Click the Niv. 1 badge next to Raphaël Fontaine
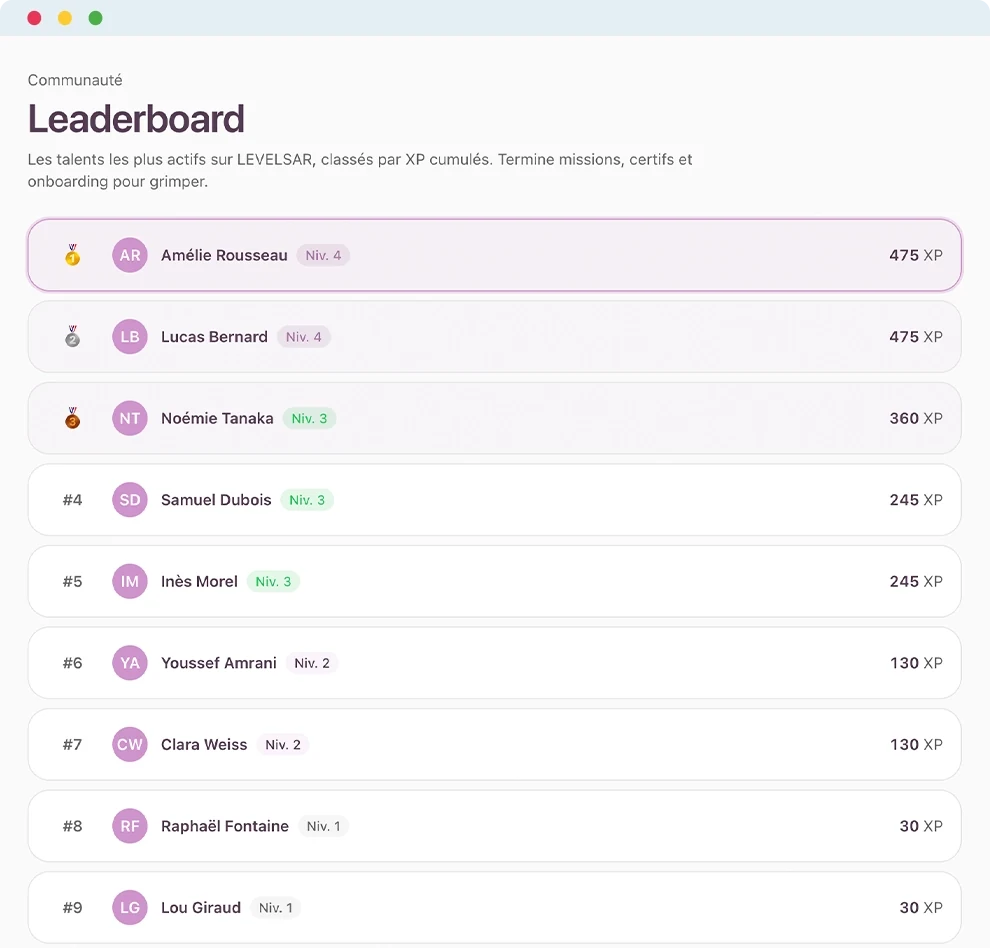 (323, 825)
